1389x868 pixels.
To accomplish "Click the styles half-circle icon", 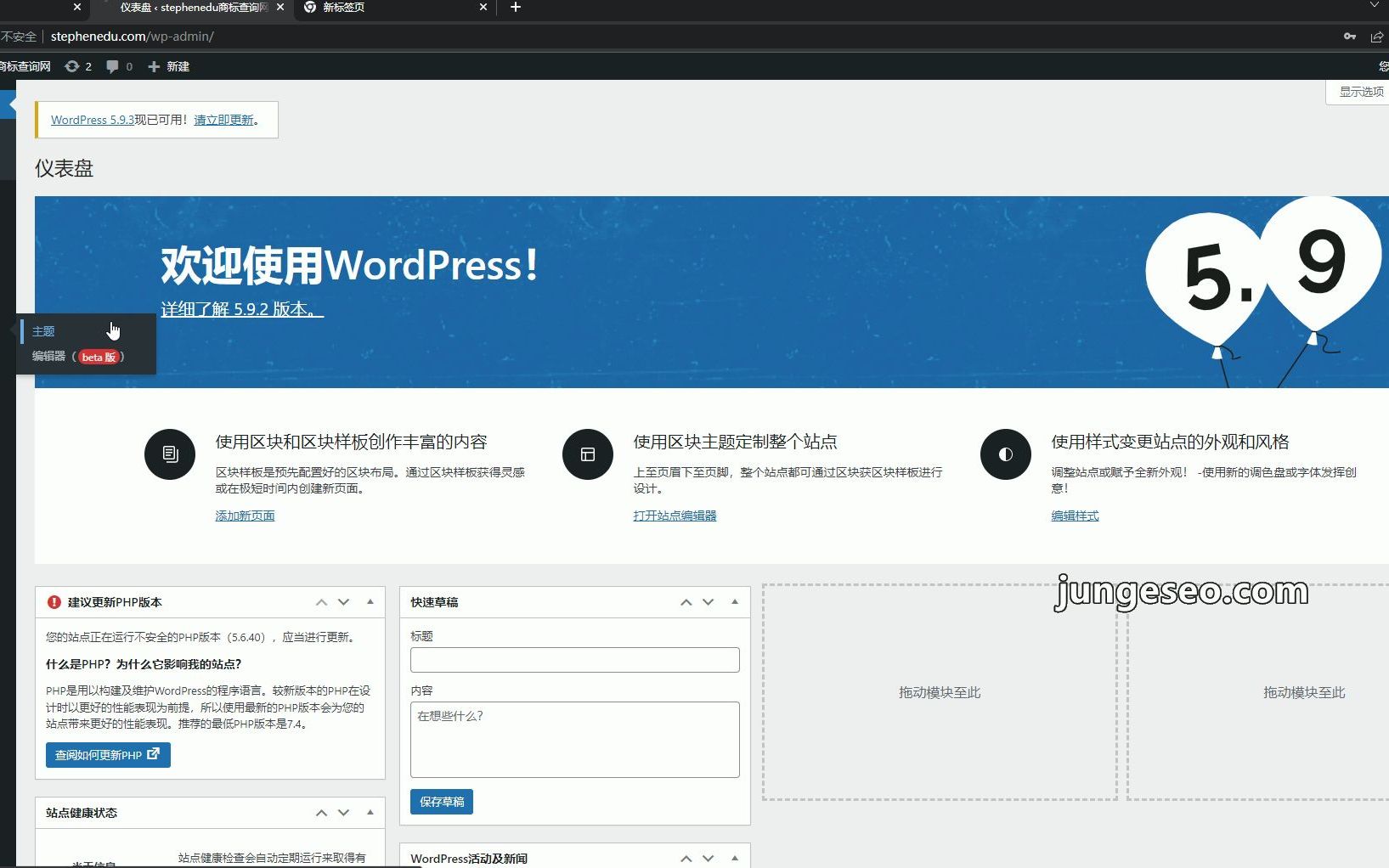I will (x=1006, y=454).
